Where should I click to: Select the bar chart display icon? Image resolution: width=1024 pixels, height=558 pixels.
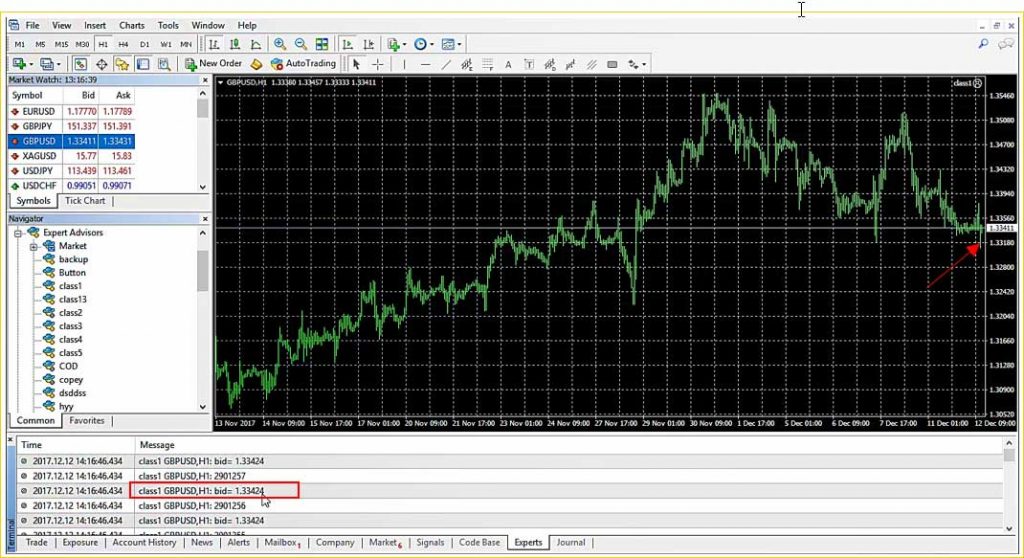(x=214, y=44)
